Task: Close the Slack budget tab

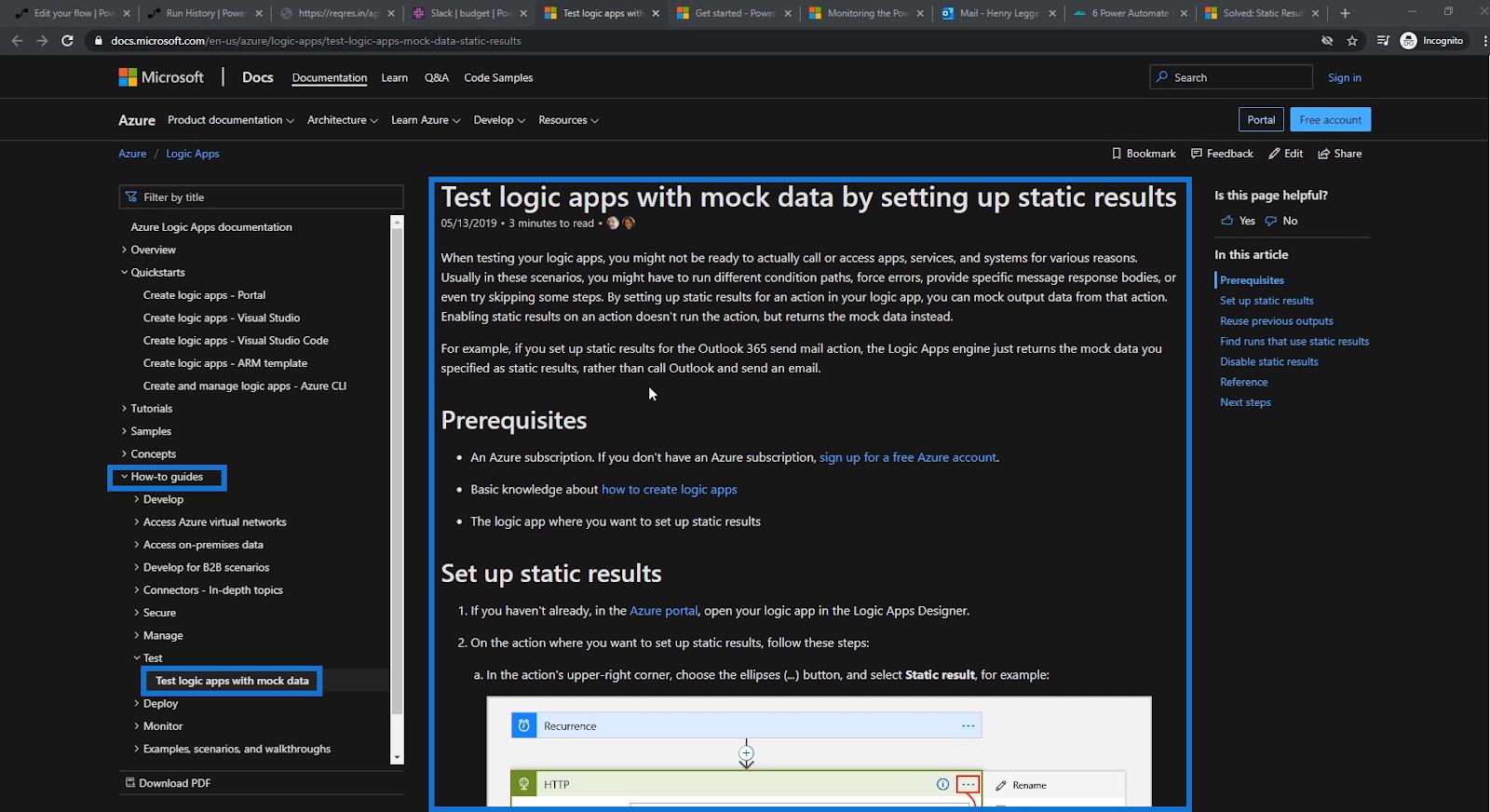Action: (523, 13)
